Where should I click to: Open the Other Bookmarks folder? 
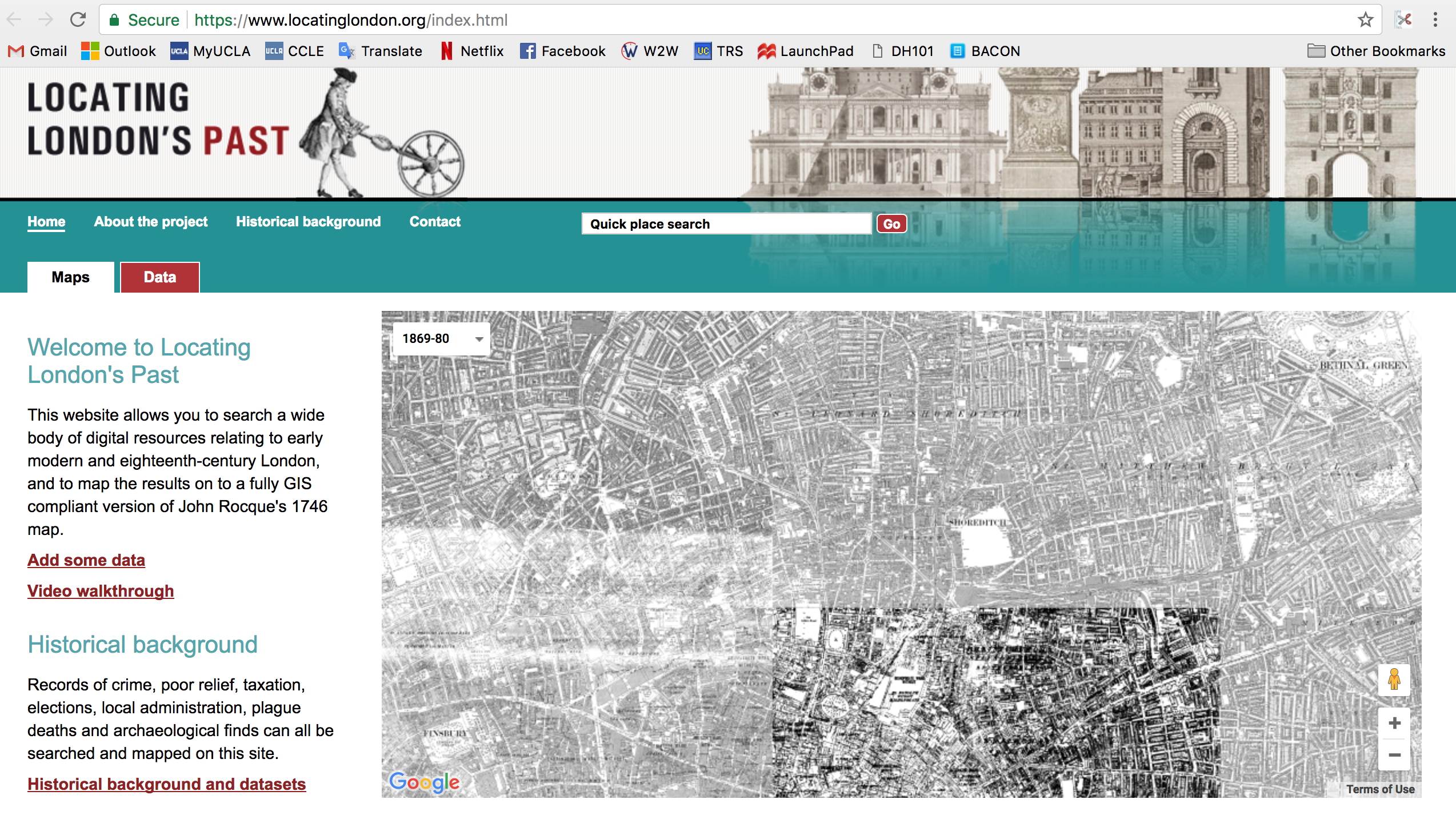click(x=1376, y=51)
